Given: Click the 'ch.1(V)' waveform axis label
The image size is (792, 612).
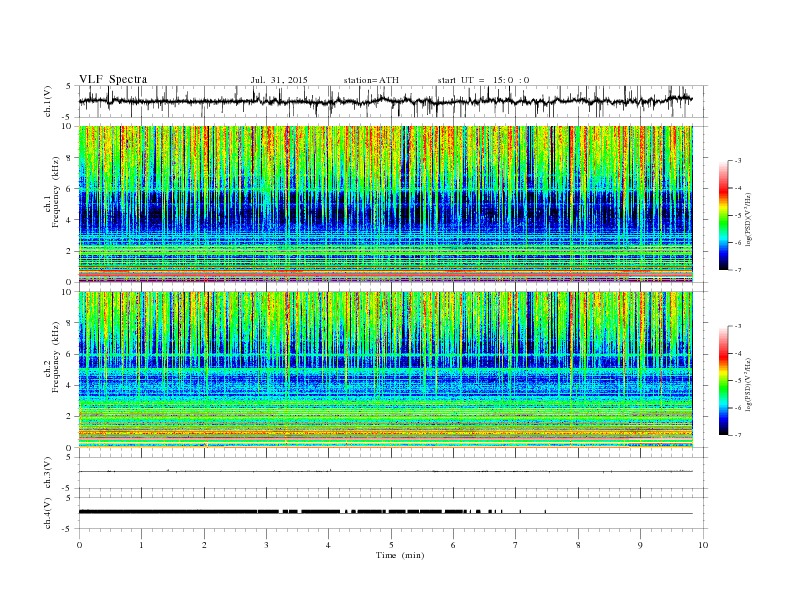Looking at the screenshot, I should point(48,101).
